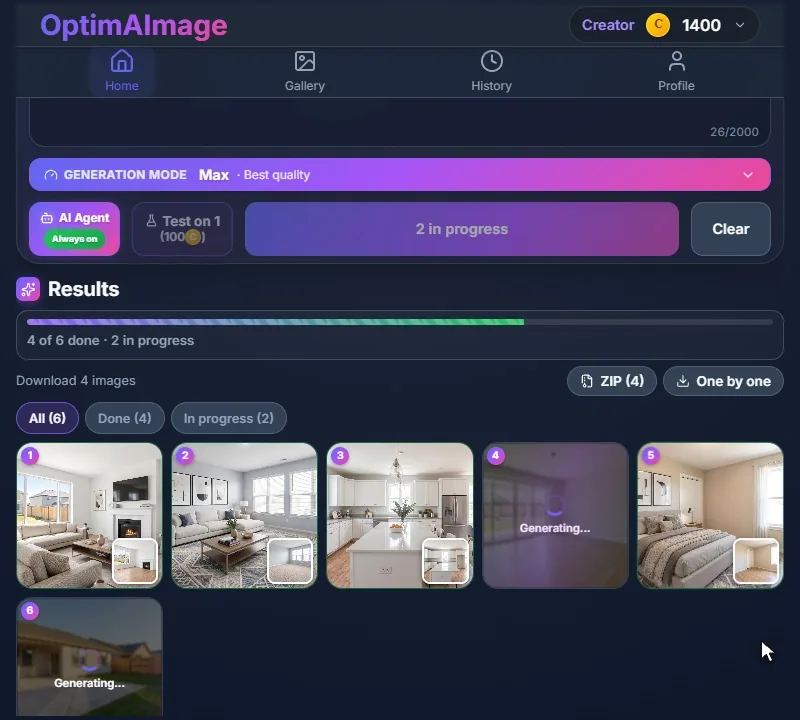Click the Results heading

pyautogui.click(x=84, y=289)
